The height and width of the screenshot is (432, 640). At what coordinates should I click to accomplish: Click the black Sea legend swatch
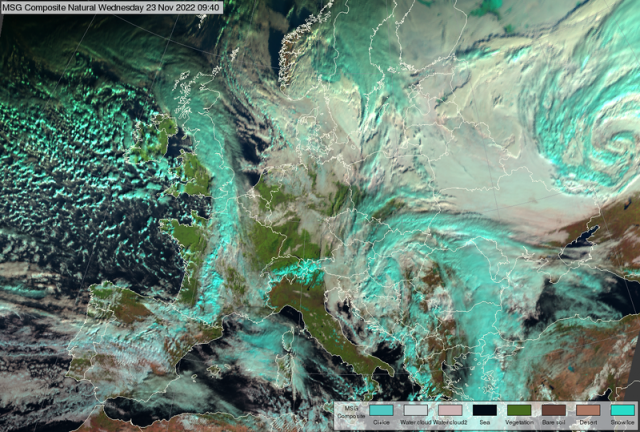[485, 411]
